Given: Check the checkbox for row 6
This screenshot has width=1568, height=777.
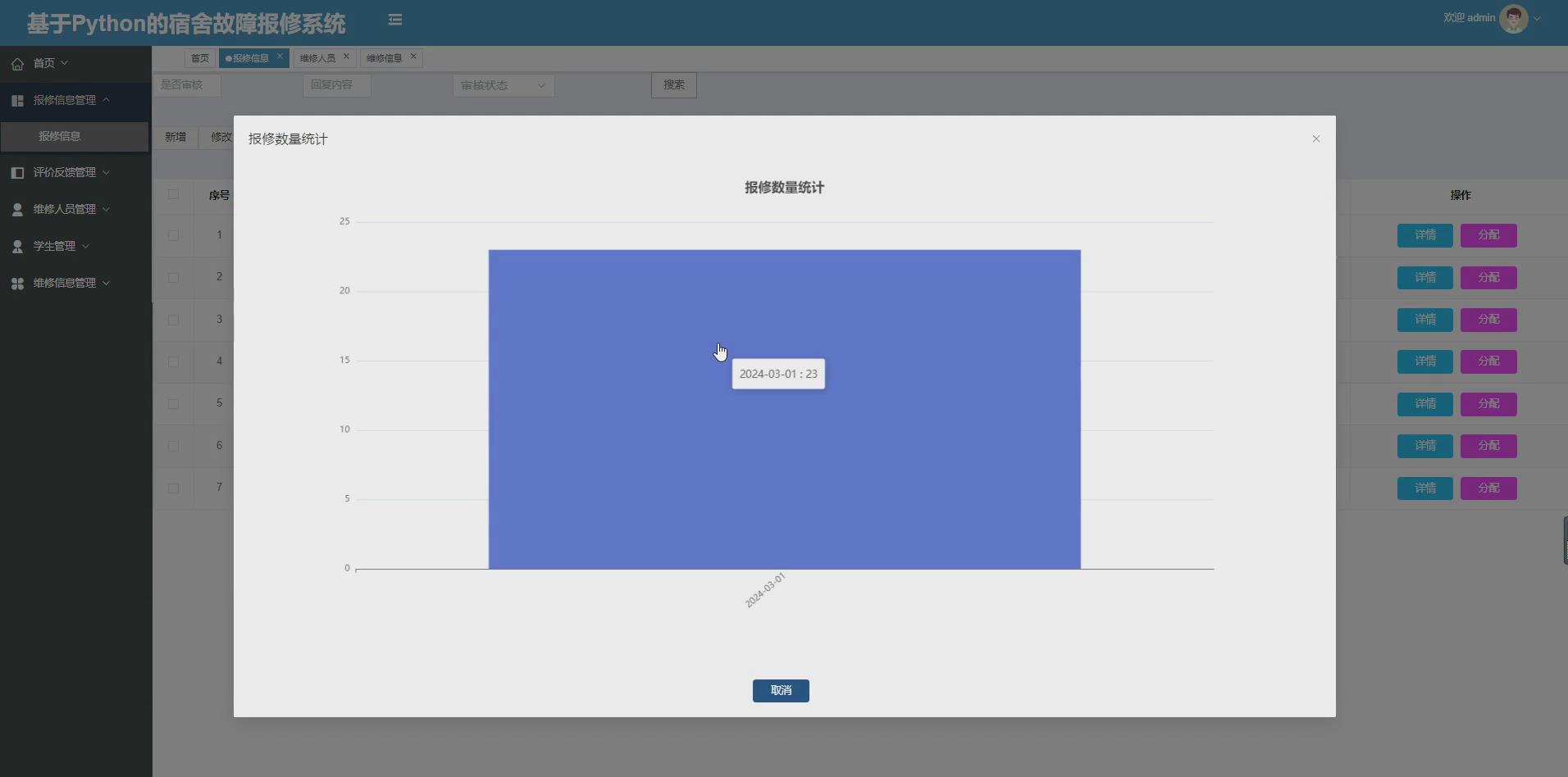Looking at the screenshot, I should click(173, 446).
